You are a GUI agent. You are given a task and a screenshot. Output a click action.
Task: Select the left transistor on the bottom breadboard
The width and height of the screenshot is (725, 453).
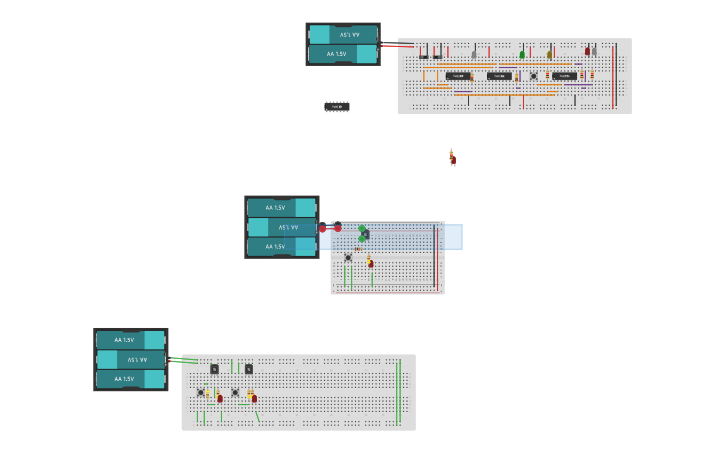coord(215,369)
